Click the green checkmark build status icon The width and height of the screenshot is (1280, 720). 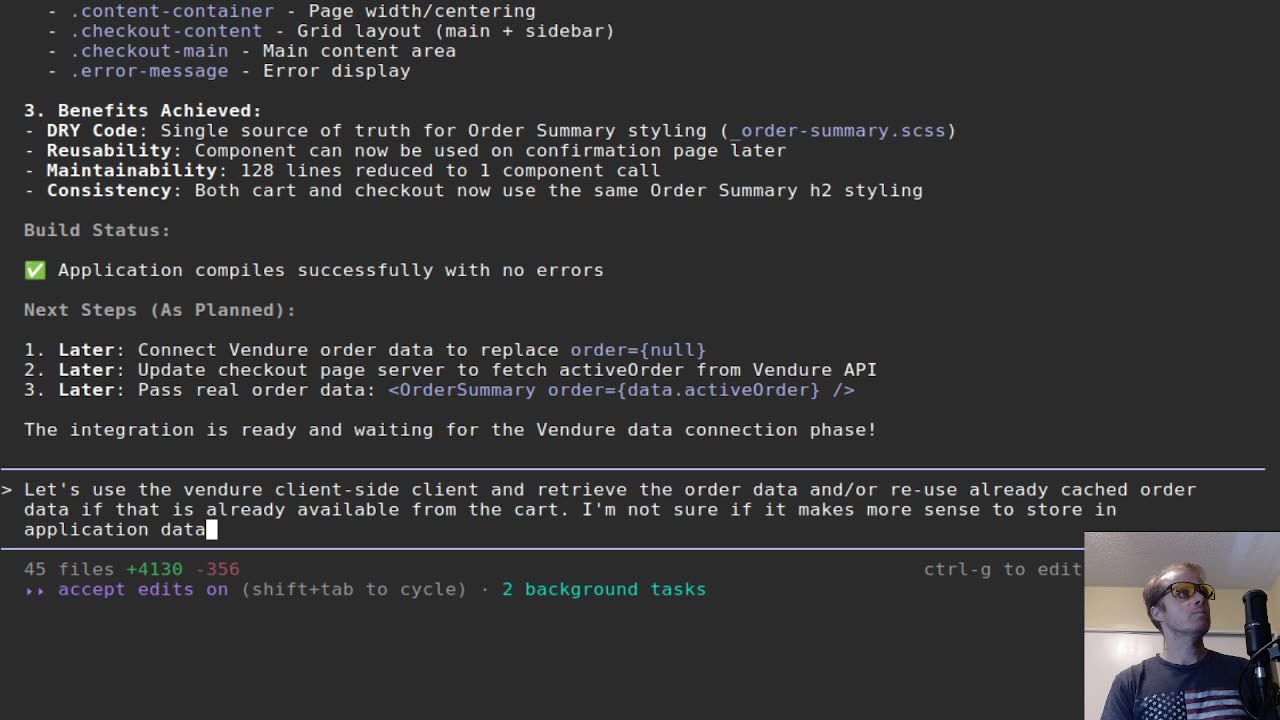click(35, 270)
